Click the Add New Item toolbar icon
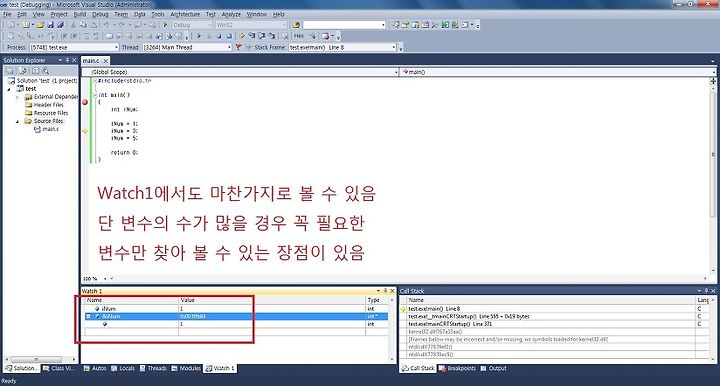Image resolution: width=720 pixels, height=386 pixels. pos(26,25)
